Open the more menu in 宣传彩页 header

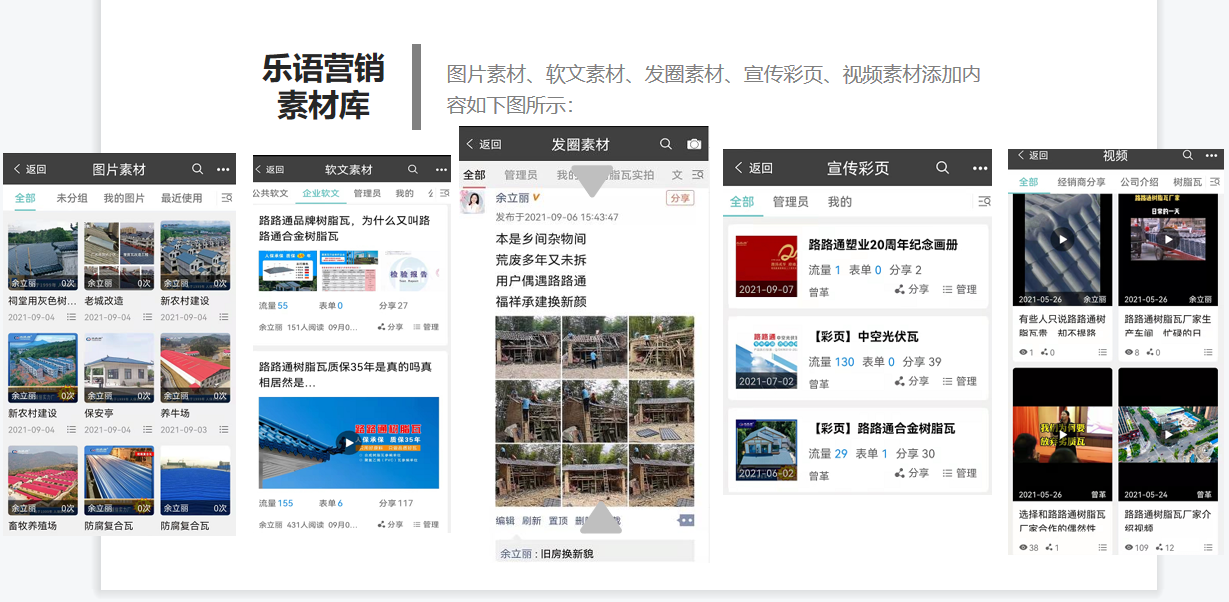pos(979,168)
